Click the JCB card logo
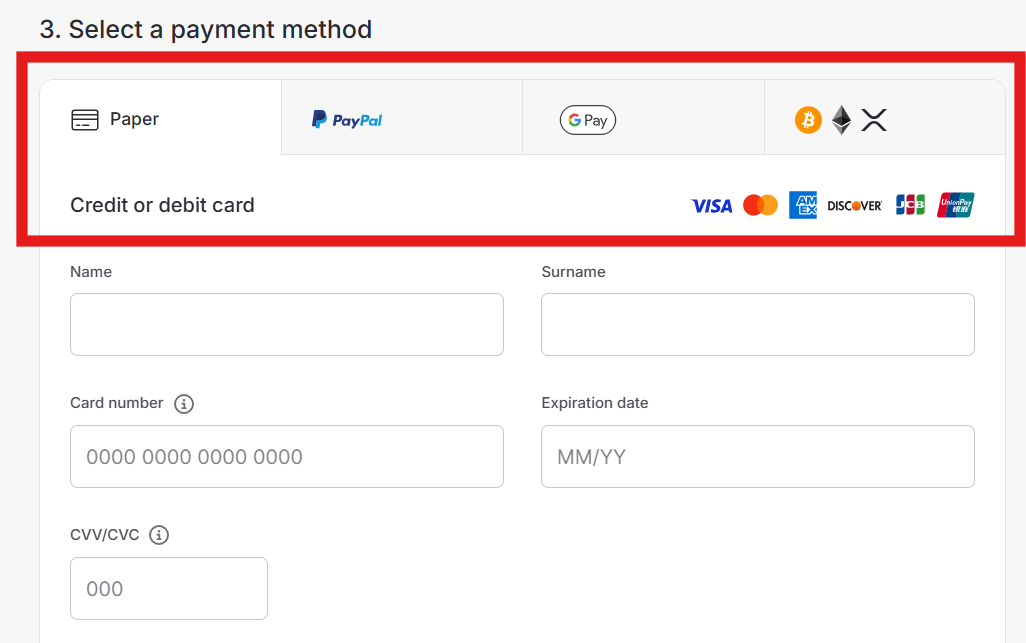1026x643 pixels. 910,206
